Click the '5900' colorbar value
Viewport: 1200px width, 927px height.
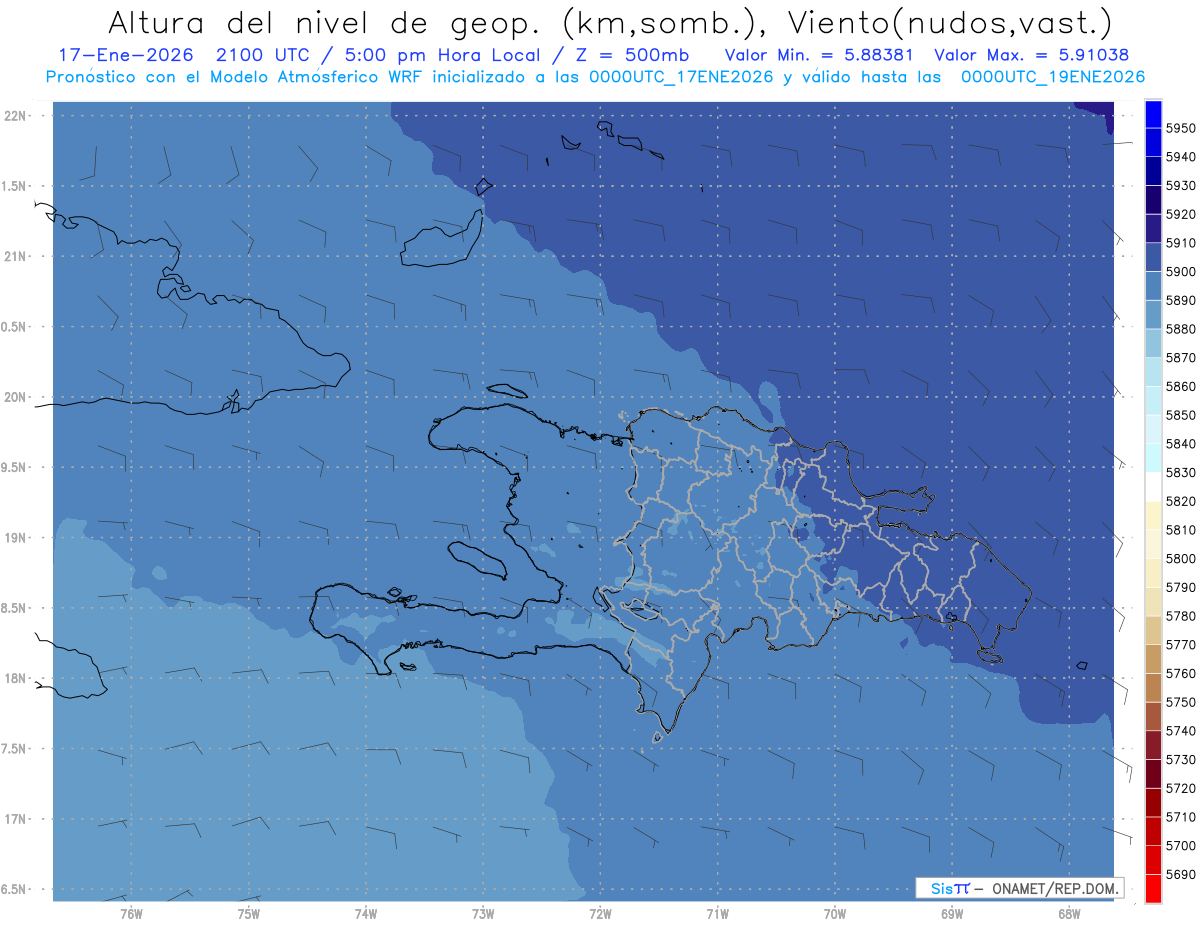coord(1181,272)
